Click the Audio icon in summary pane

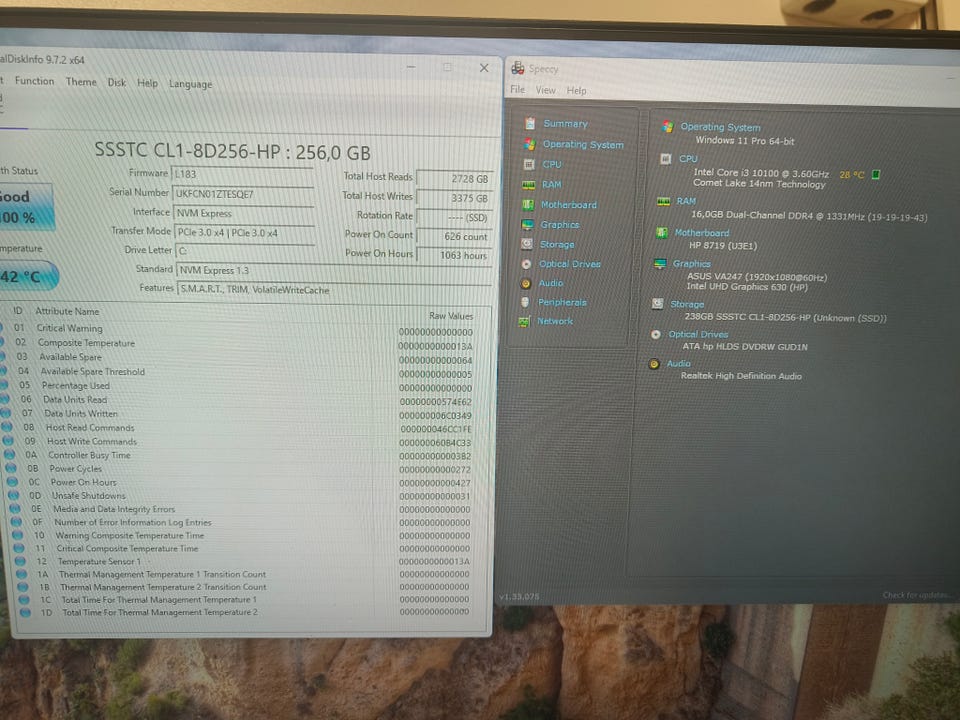point(654,364)
